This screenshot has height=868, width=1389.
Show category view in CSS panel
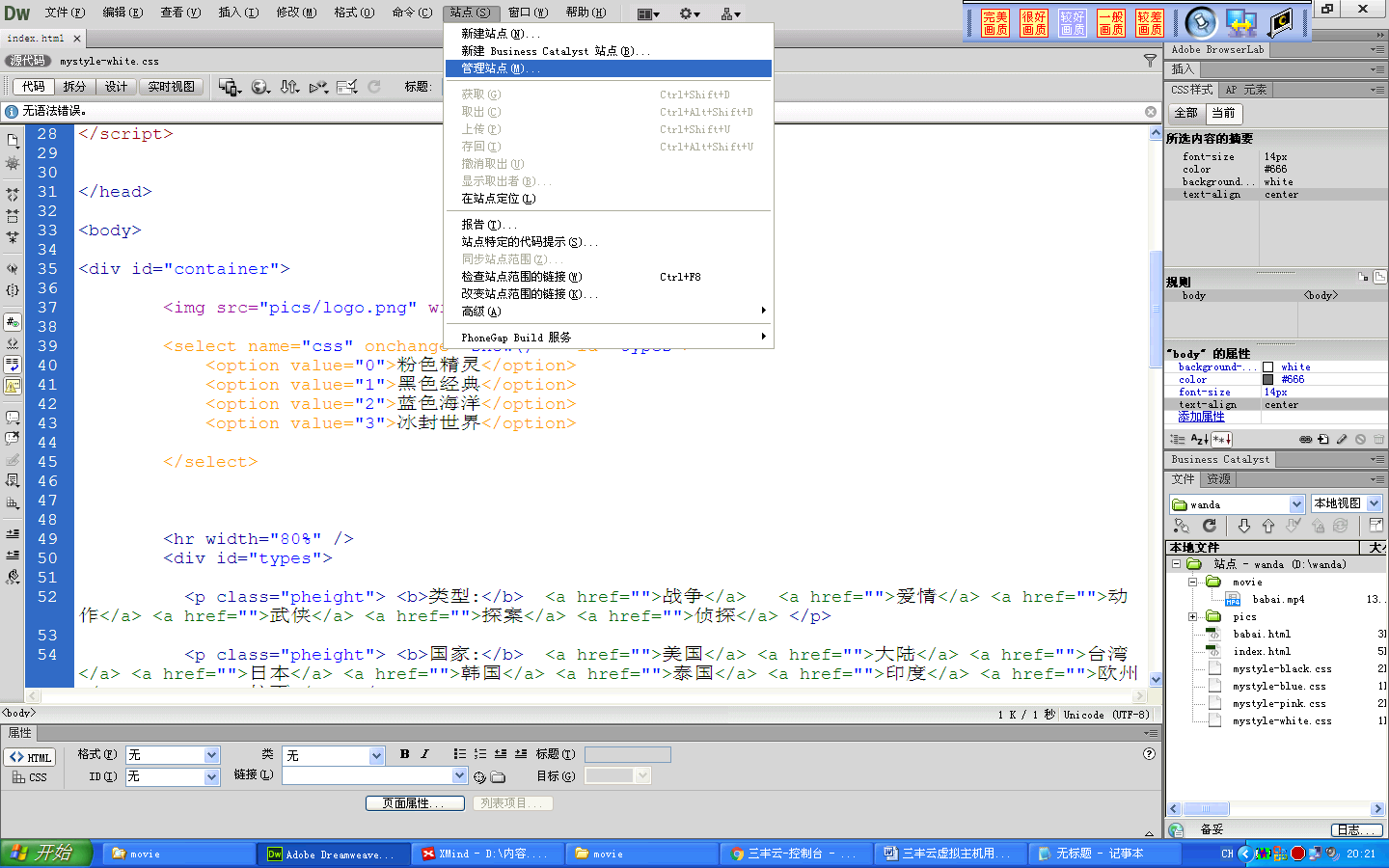click(1178, 439)
